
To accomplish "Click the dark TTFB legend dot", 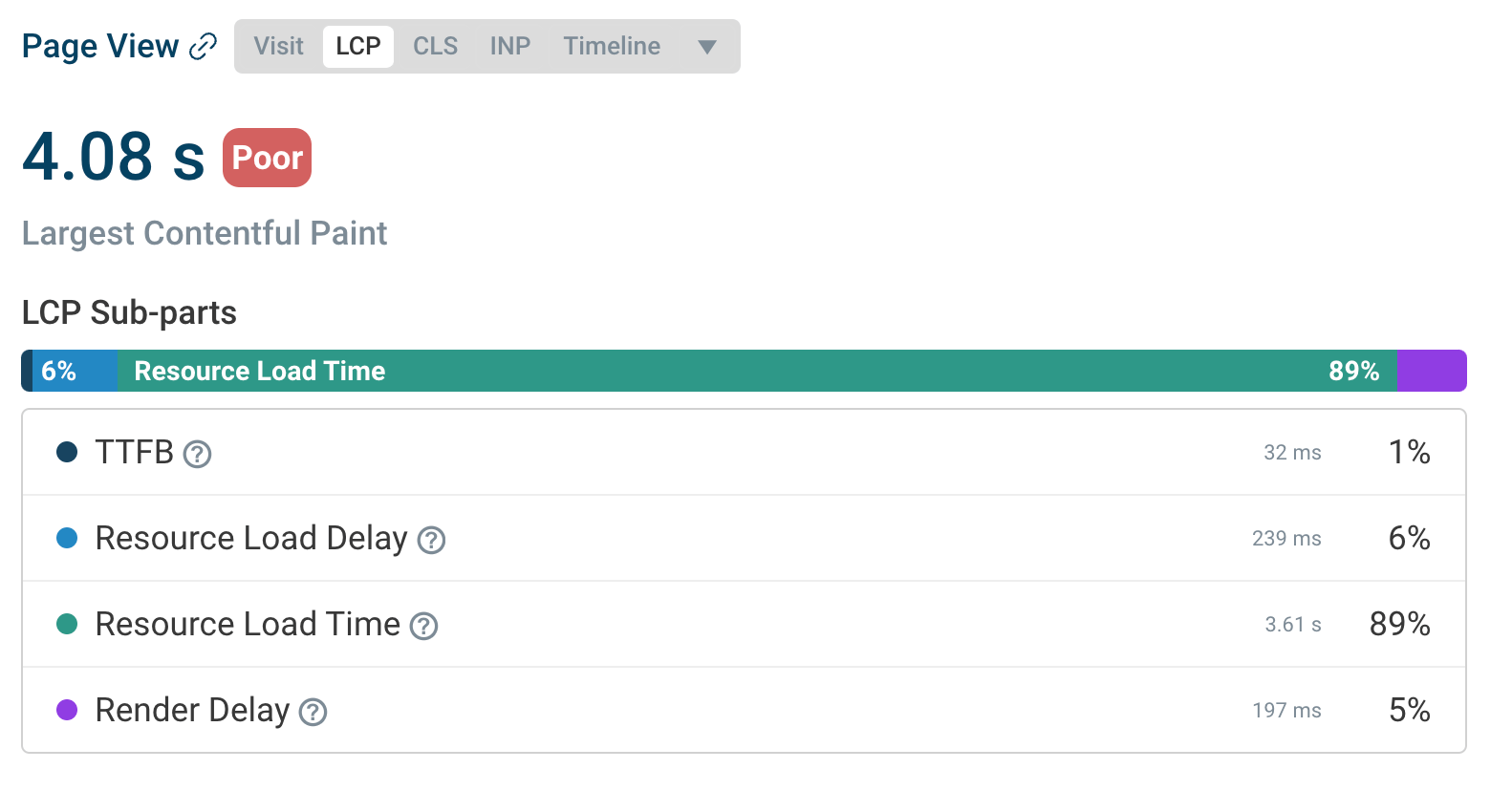I will 66,453.
